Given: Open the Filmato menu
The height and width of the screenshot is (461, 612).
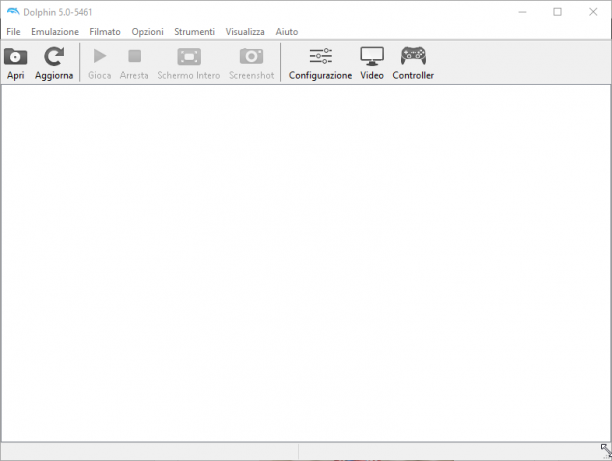Looking at the screenshot, I should (x=105, y=32).
